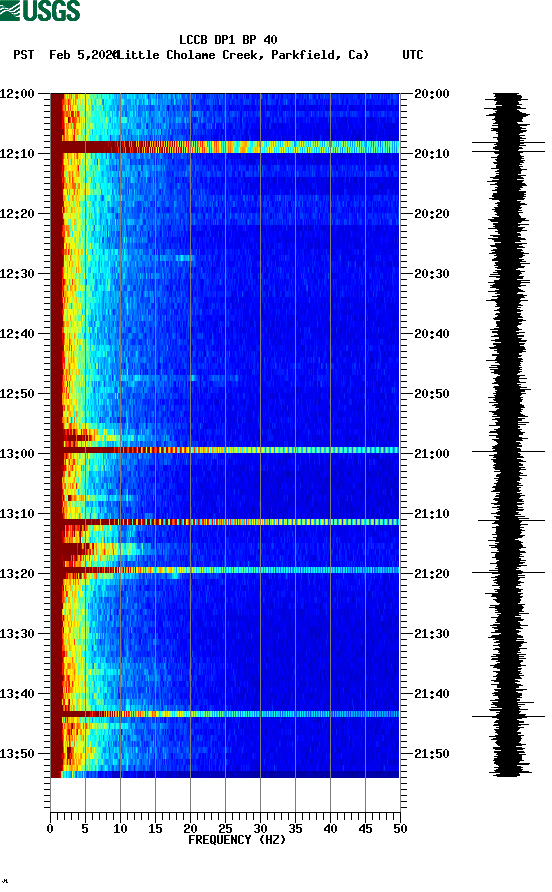Viewport: 552px width, 892px height.
Task: Click the '0' frequency axis label
Action: pyautogui.click(x=50, y=828)
